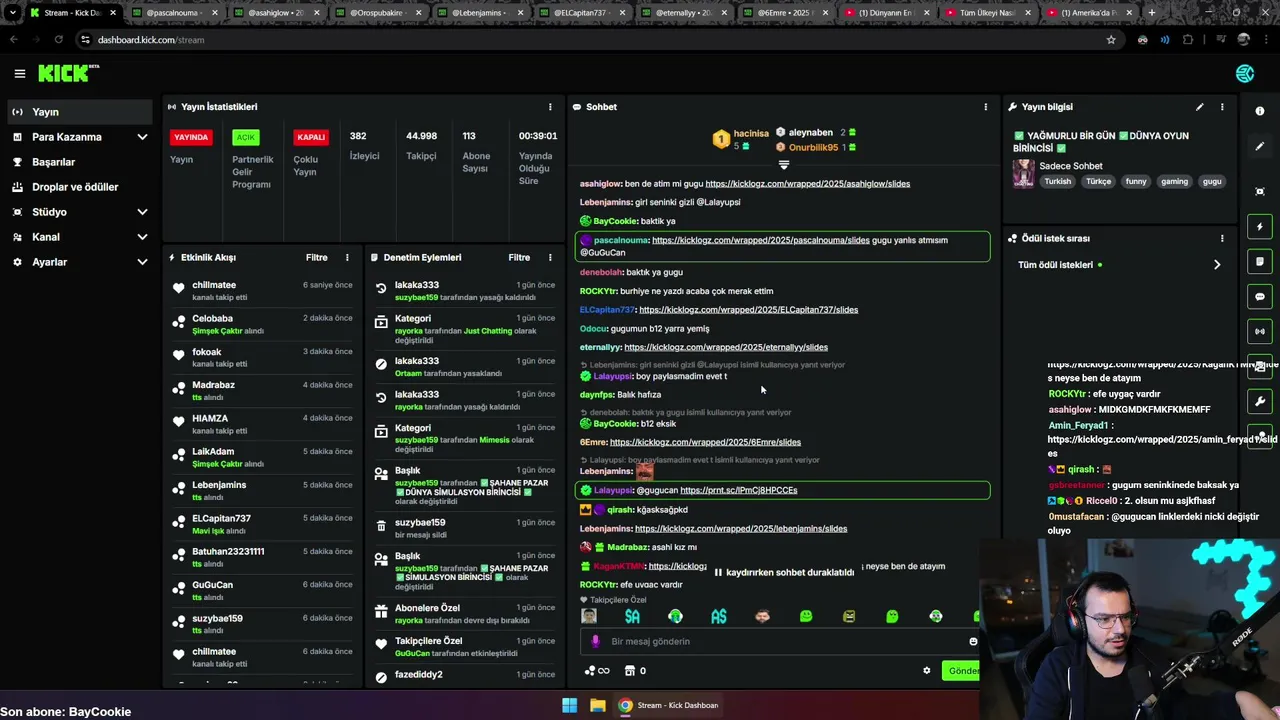The width and height of the screenshot is (1280, 720).
Task: Open the kicklogz 6Emre slides link
Action: pyautogui.click(x=705, y=442)
